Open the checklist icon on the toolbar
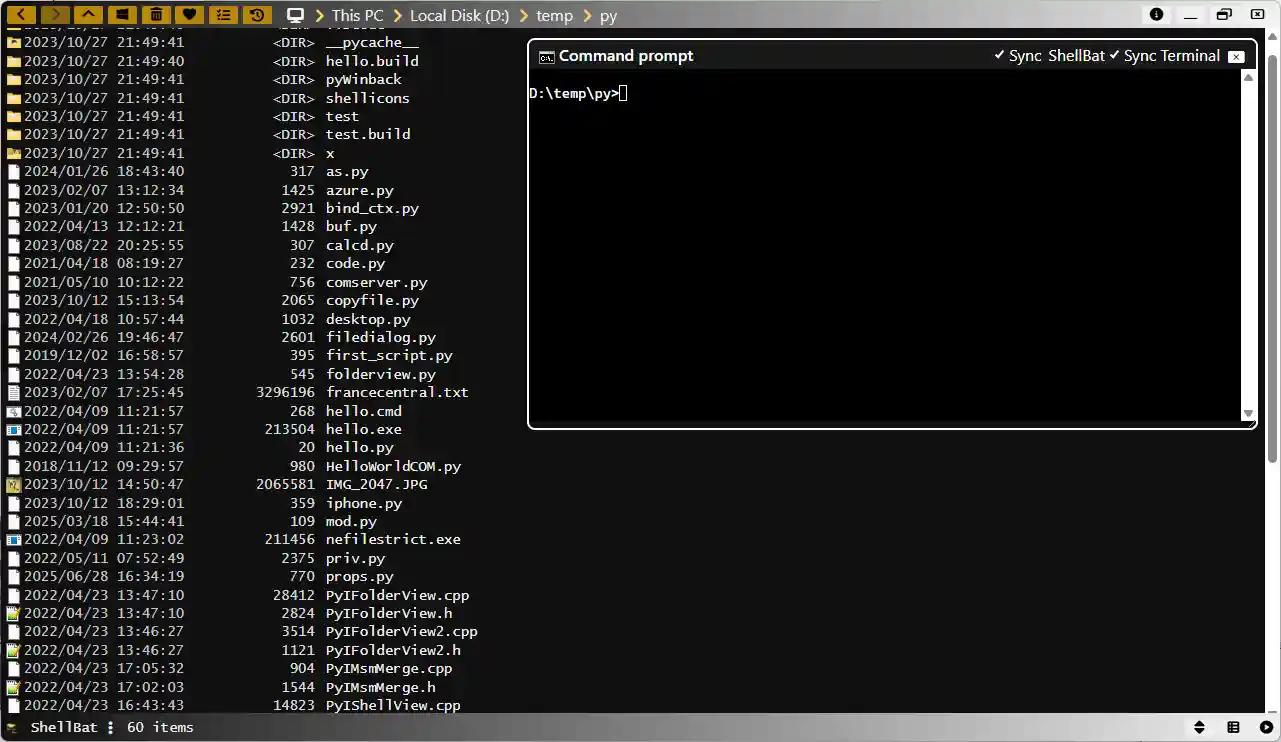The height and width of the screenshot is (742, 1281). (x=225, y=14)
